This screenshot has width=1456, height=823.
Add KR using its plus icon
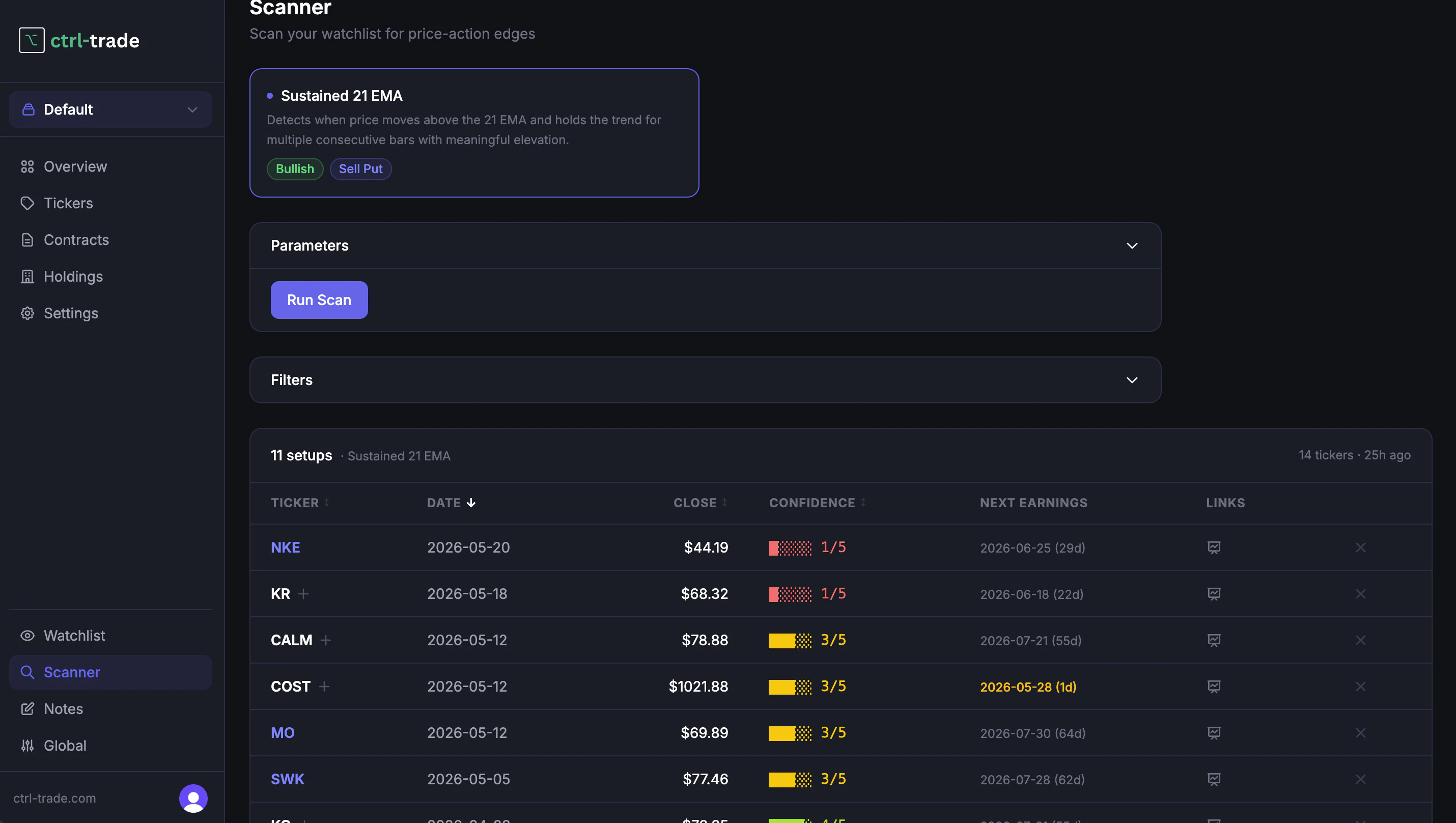click(303, 594)
